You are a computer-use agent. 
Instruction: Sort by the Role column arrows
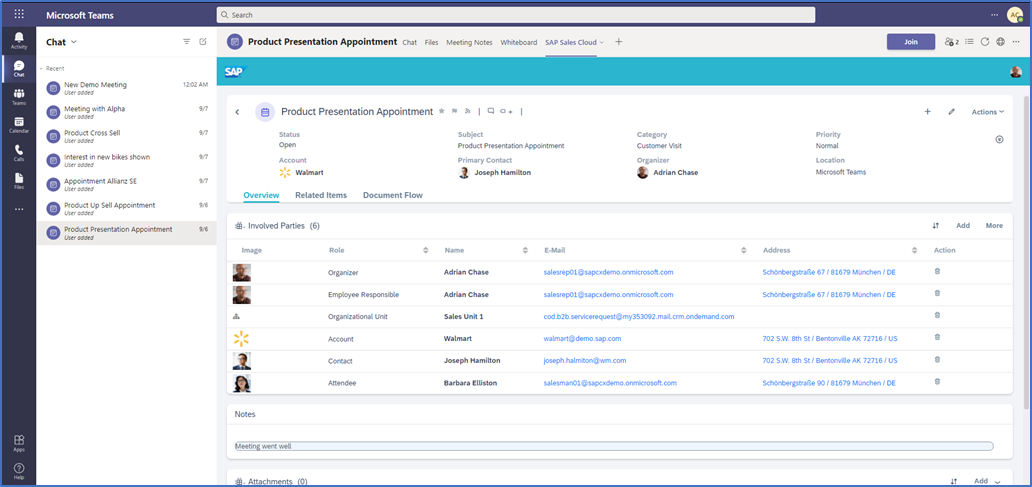coord(426,251)
